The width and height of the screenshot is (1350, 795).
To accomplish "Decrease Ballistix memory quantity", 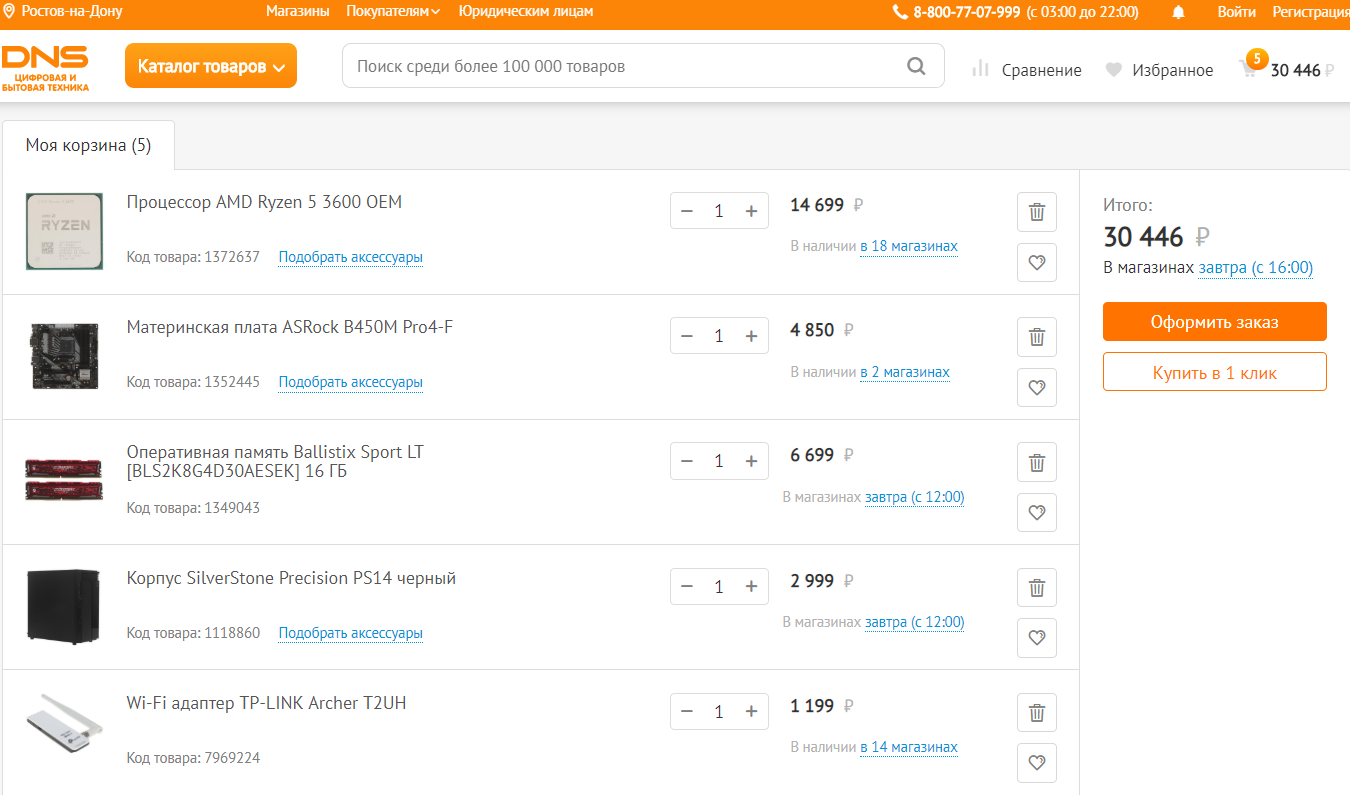I will click(x=687, y=461).
